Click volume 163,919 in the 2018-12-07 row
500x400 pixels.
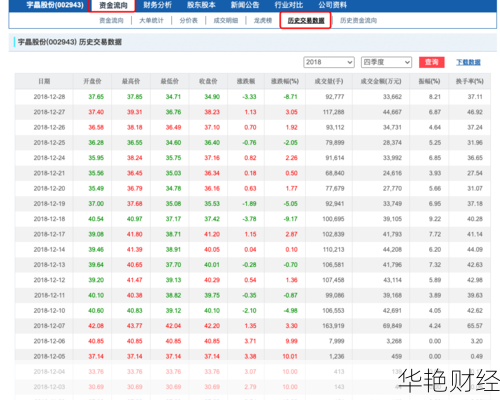[x=333, y=326]
